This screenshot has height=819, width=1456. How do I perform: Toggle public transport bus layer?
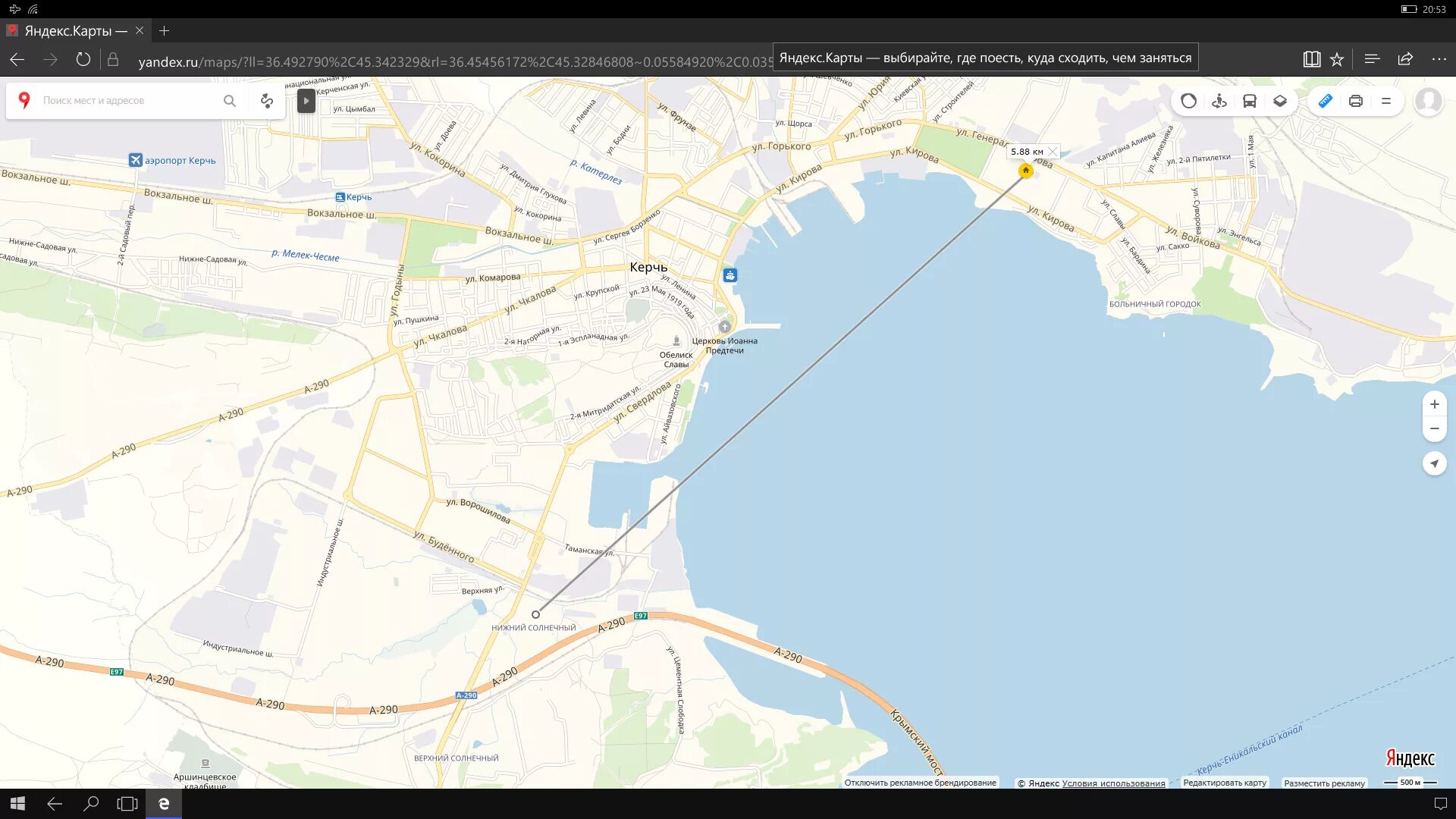1250,101
